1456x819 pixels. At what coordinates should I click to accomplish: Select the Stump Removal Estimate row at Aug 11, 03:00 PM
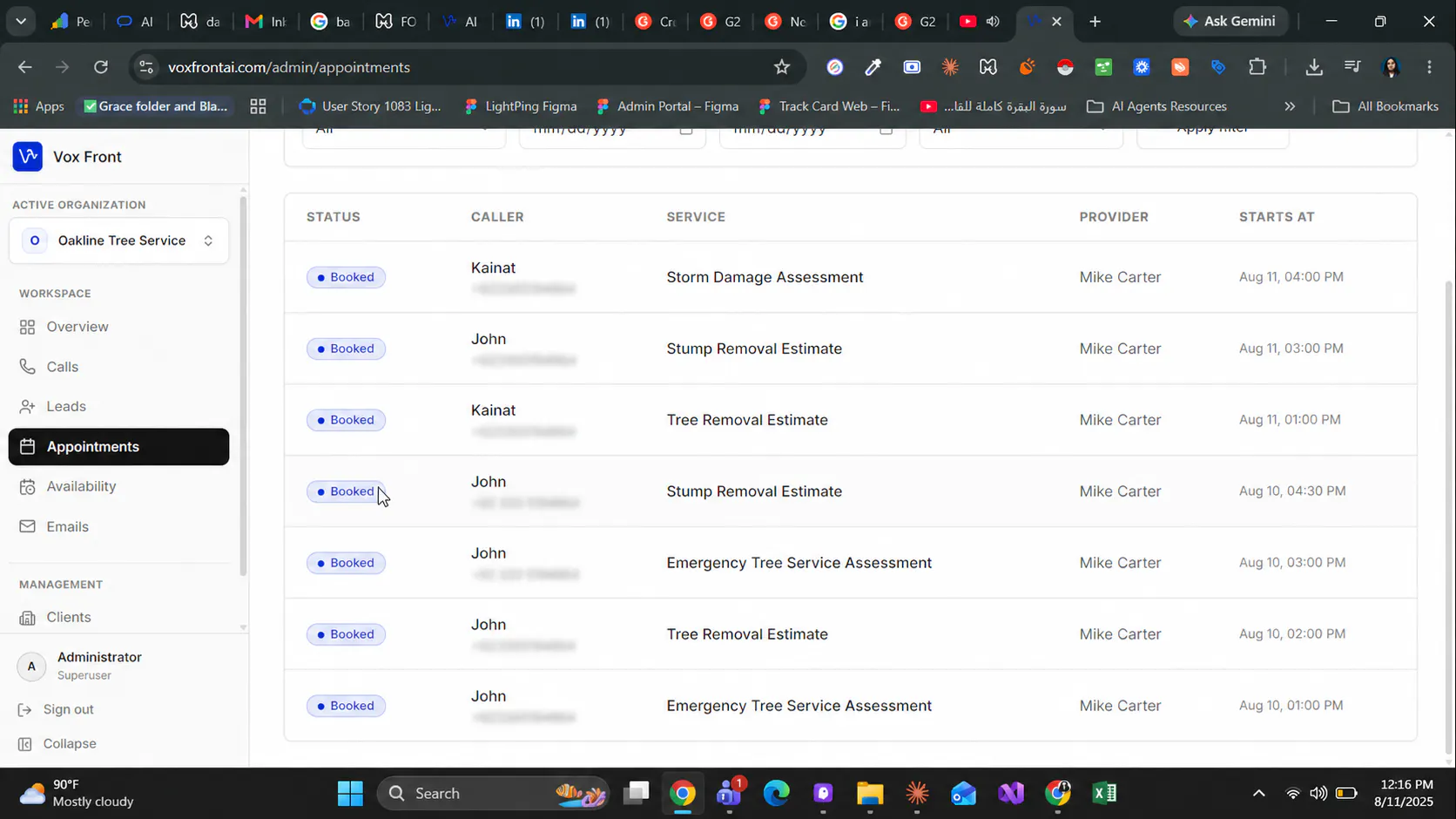click(850, 349)
